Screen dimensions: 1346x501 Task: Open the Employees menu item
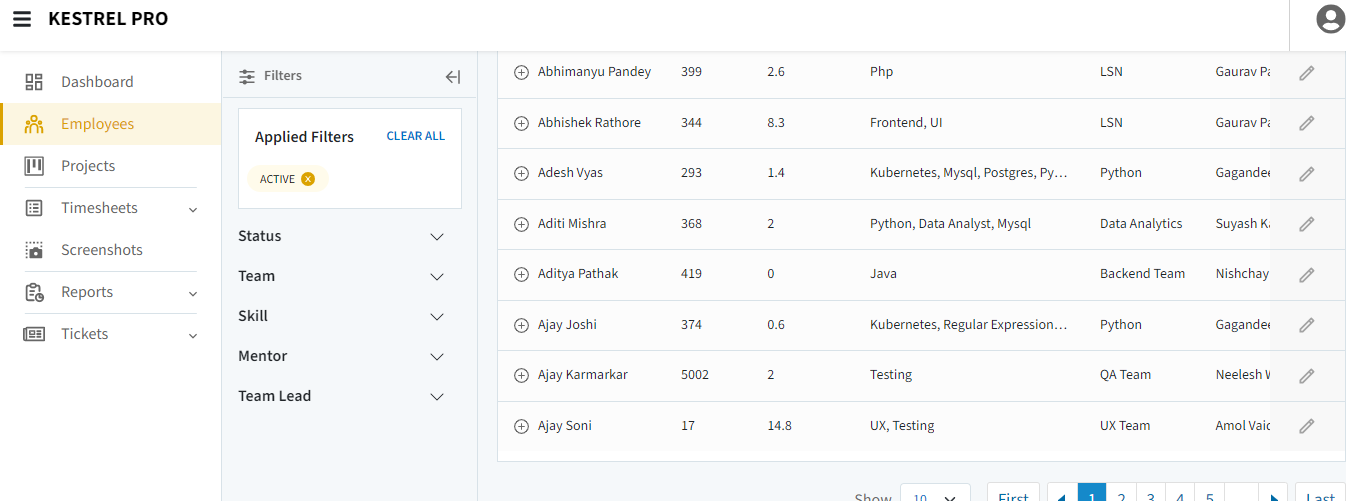97,124
